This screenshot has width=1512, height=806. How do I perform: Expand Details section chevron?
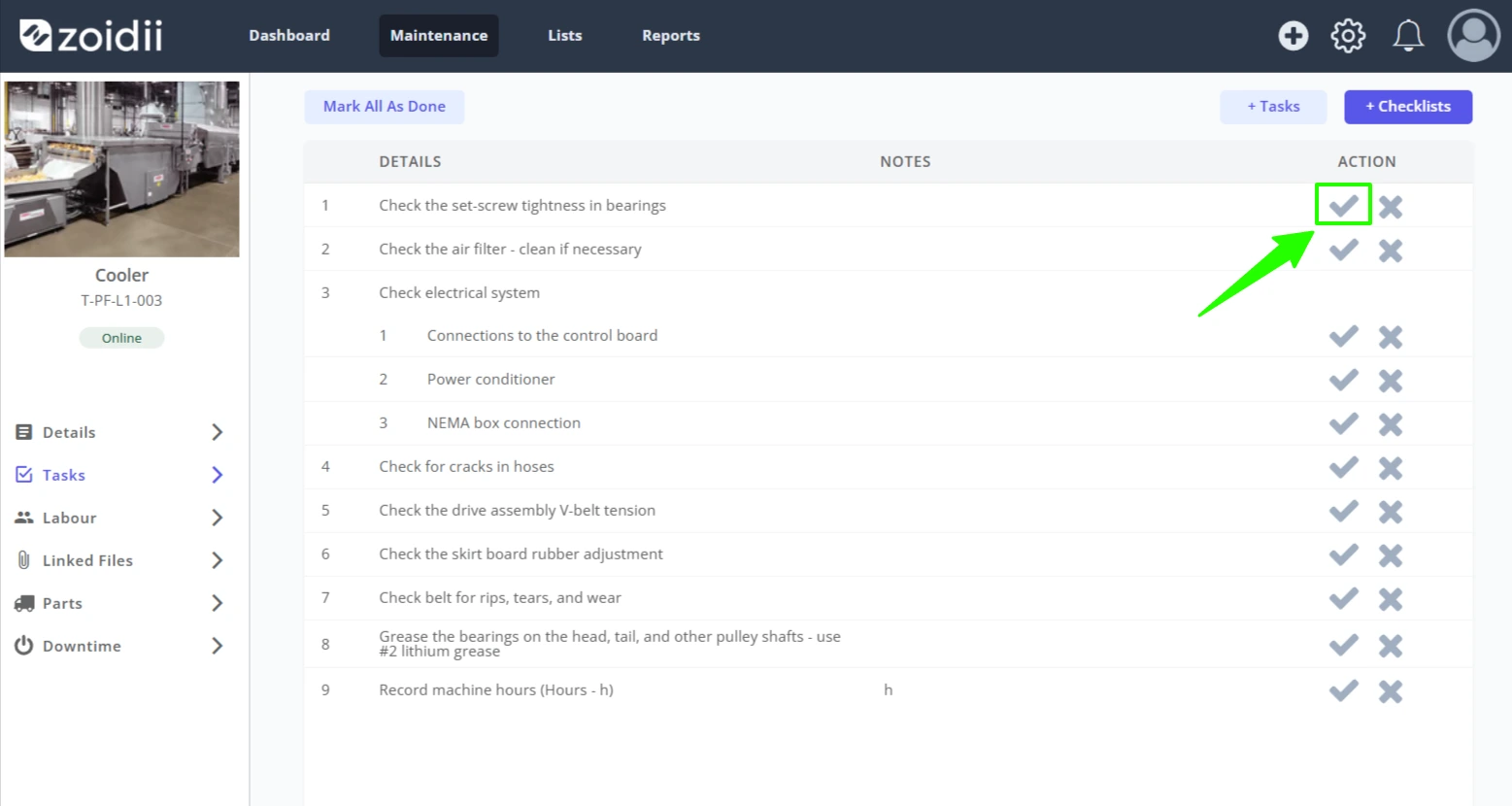click(218, 432)
